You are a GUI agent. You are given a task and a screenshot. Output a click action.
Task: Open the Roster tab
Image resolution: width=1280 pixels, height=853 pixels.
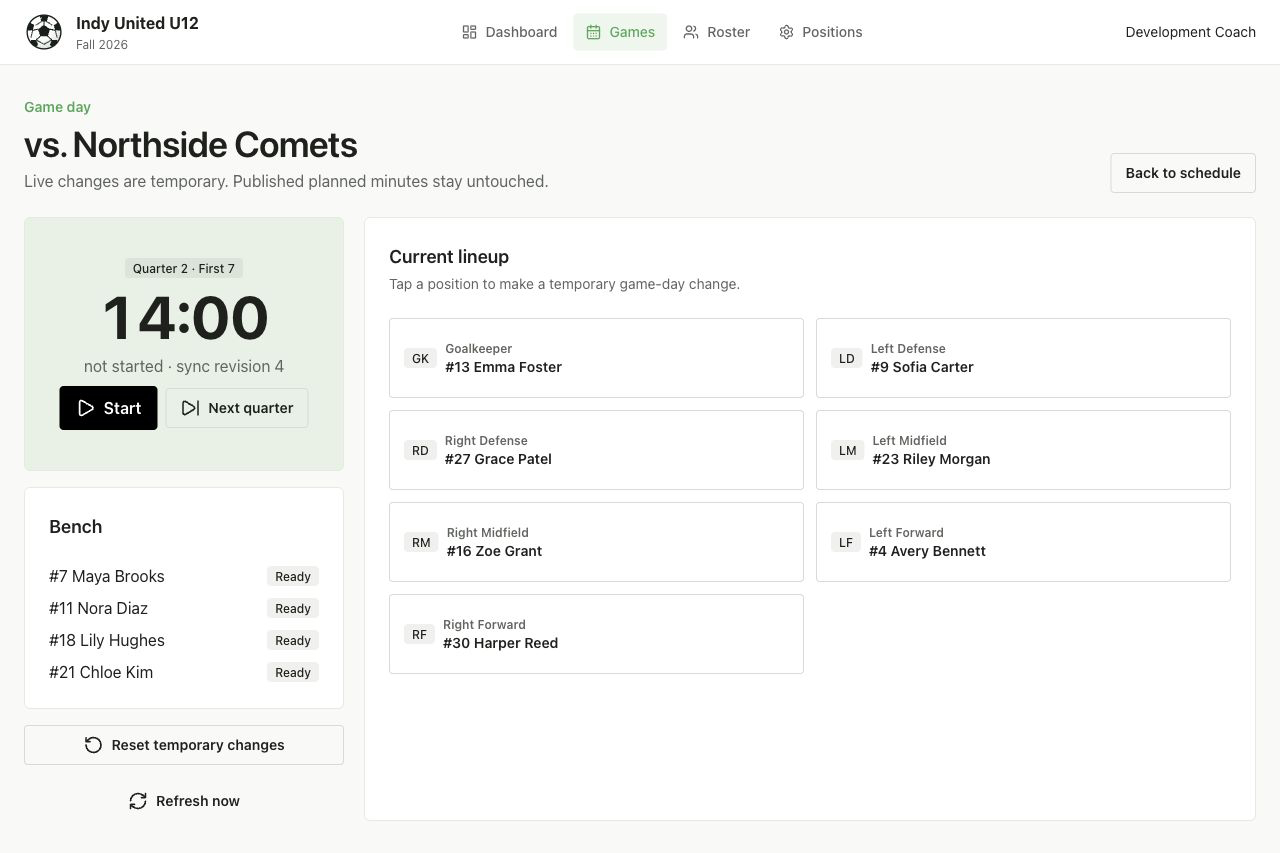coord(716,32)
